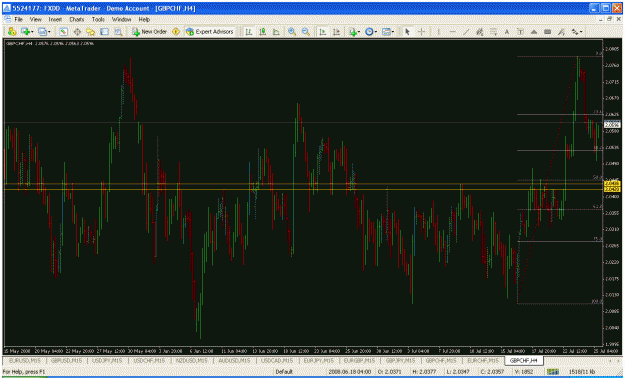
Task: Draw a vertical line tool
Action: pos(438,32)
